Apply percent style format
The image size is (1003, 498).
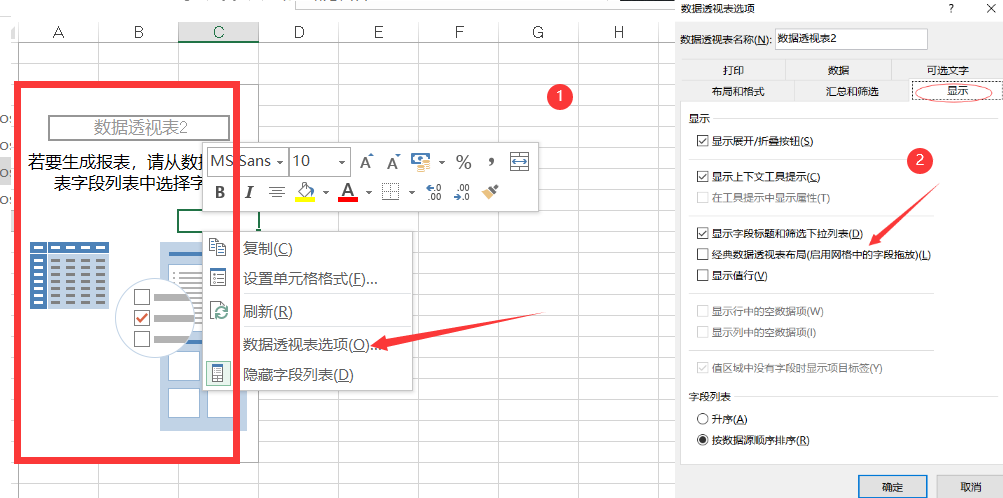point(463,162)
